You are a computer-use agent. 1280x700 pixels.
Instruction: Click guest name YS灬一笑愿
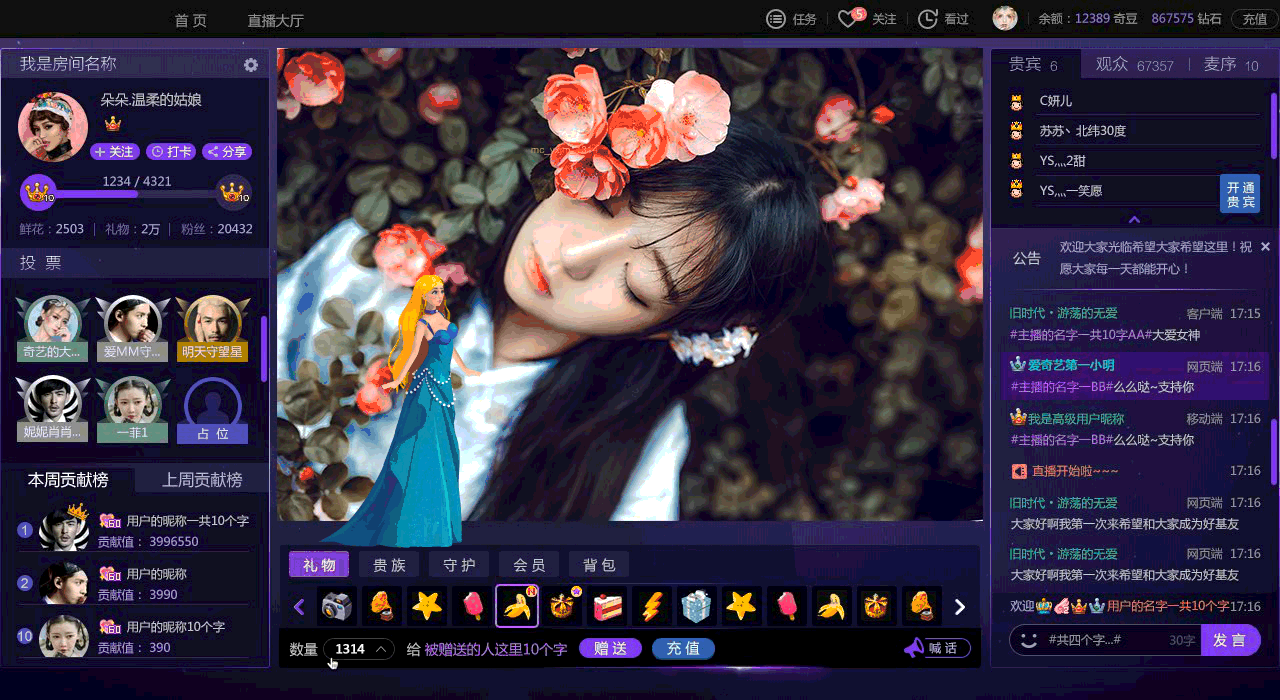point(1071,191)
